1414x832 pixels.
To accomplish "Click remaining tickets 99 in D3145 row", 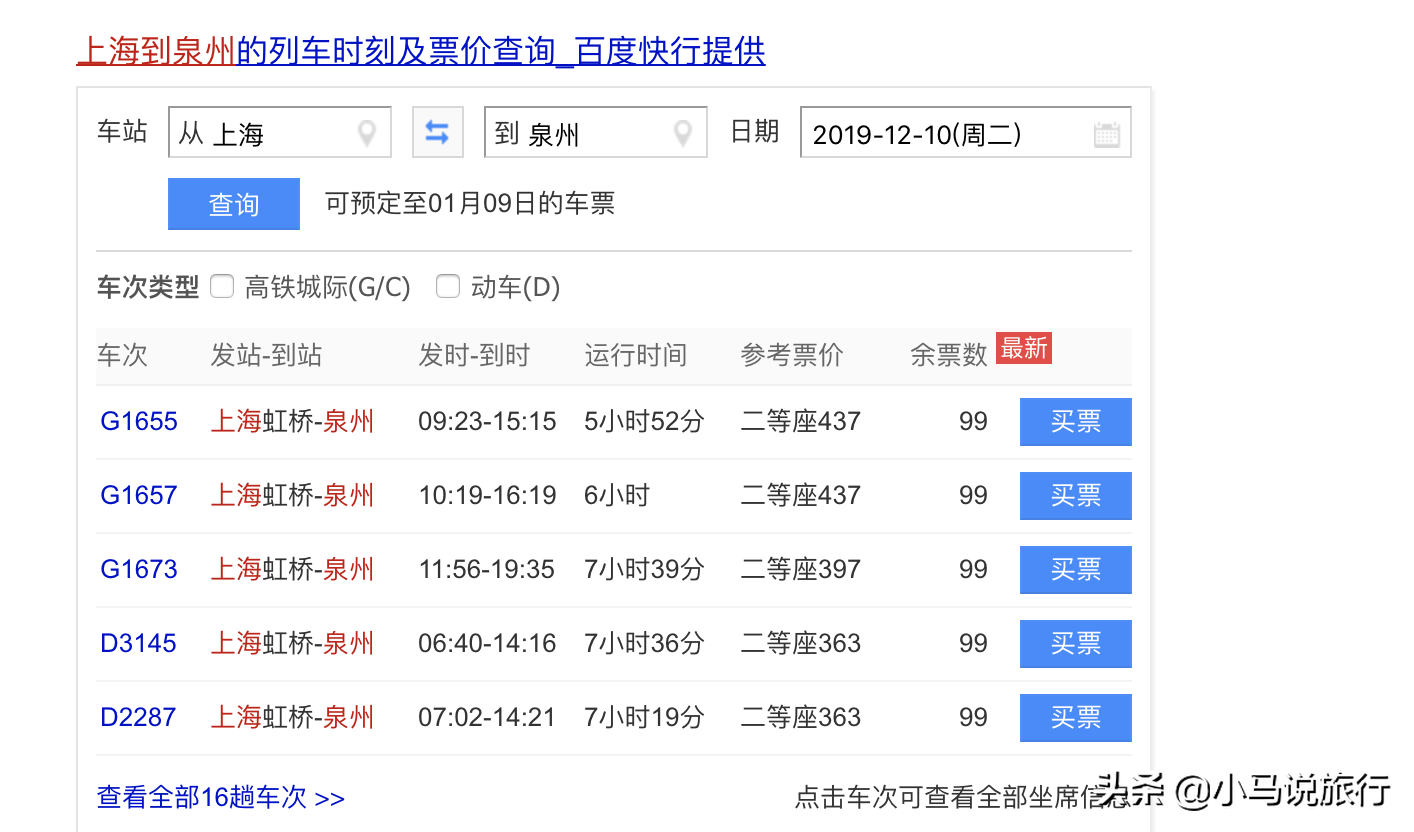I will (973, 643).
